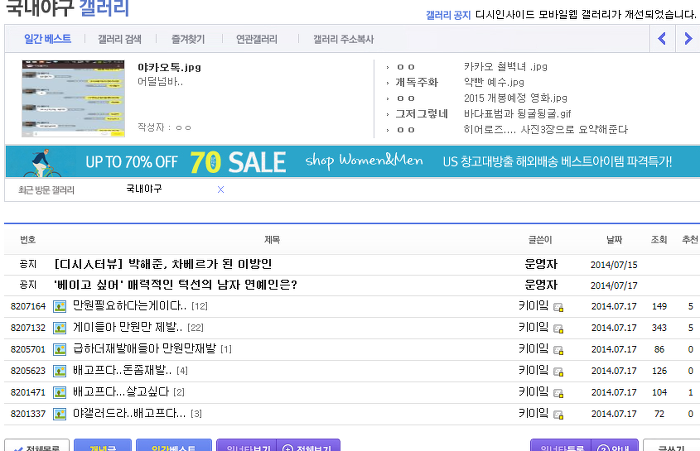The height and width of the screenshot is (451, 700).
Task: Click the image icon on post 8207164
Action: coord(59,306)
